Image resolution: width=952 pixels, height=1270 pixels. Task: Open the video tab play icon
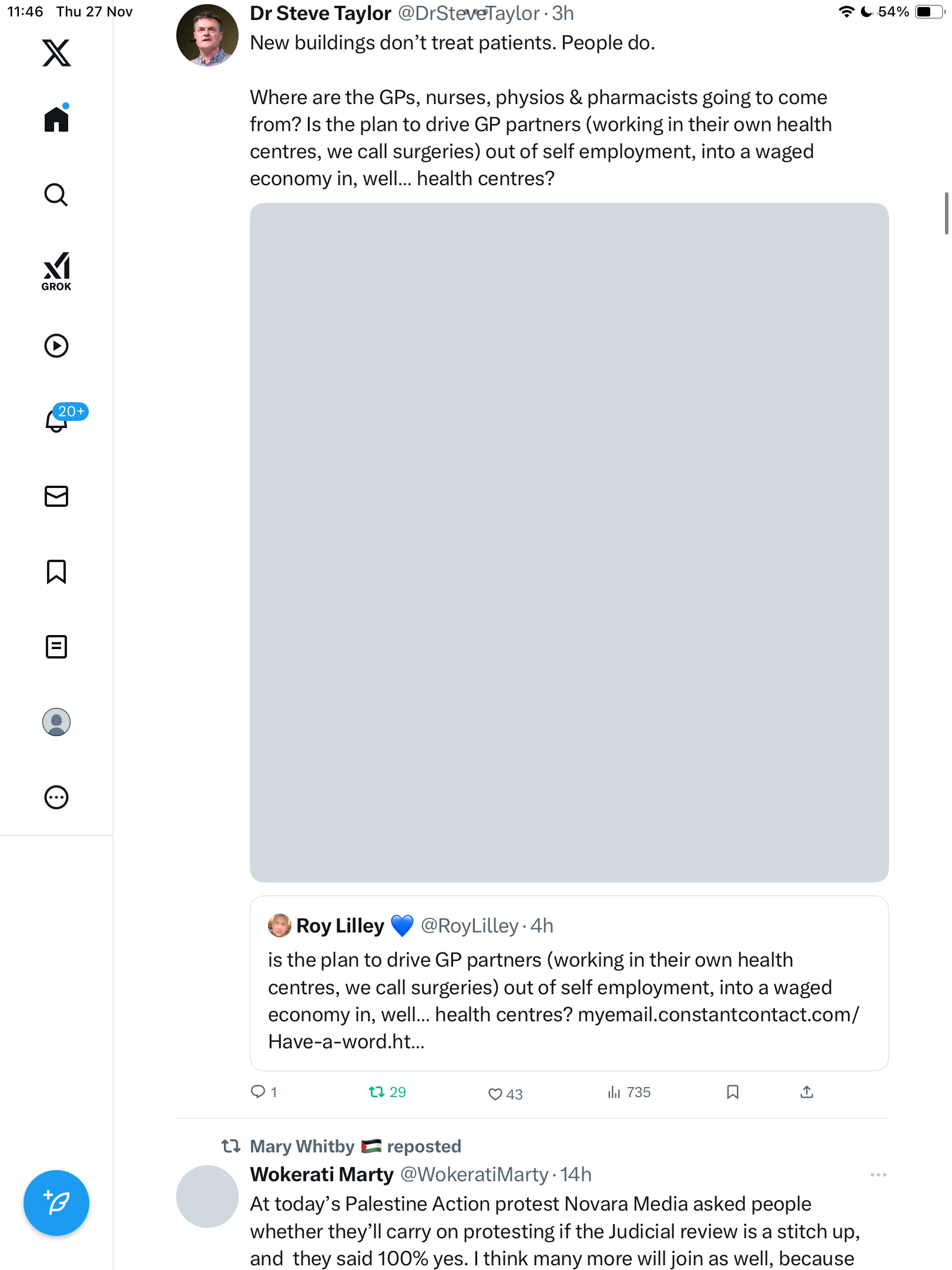56,346
